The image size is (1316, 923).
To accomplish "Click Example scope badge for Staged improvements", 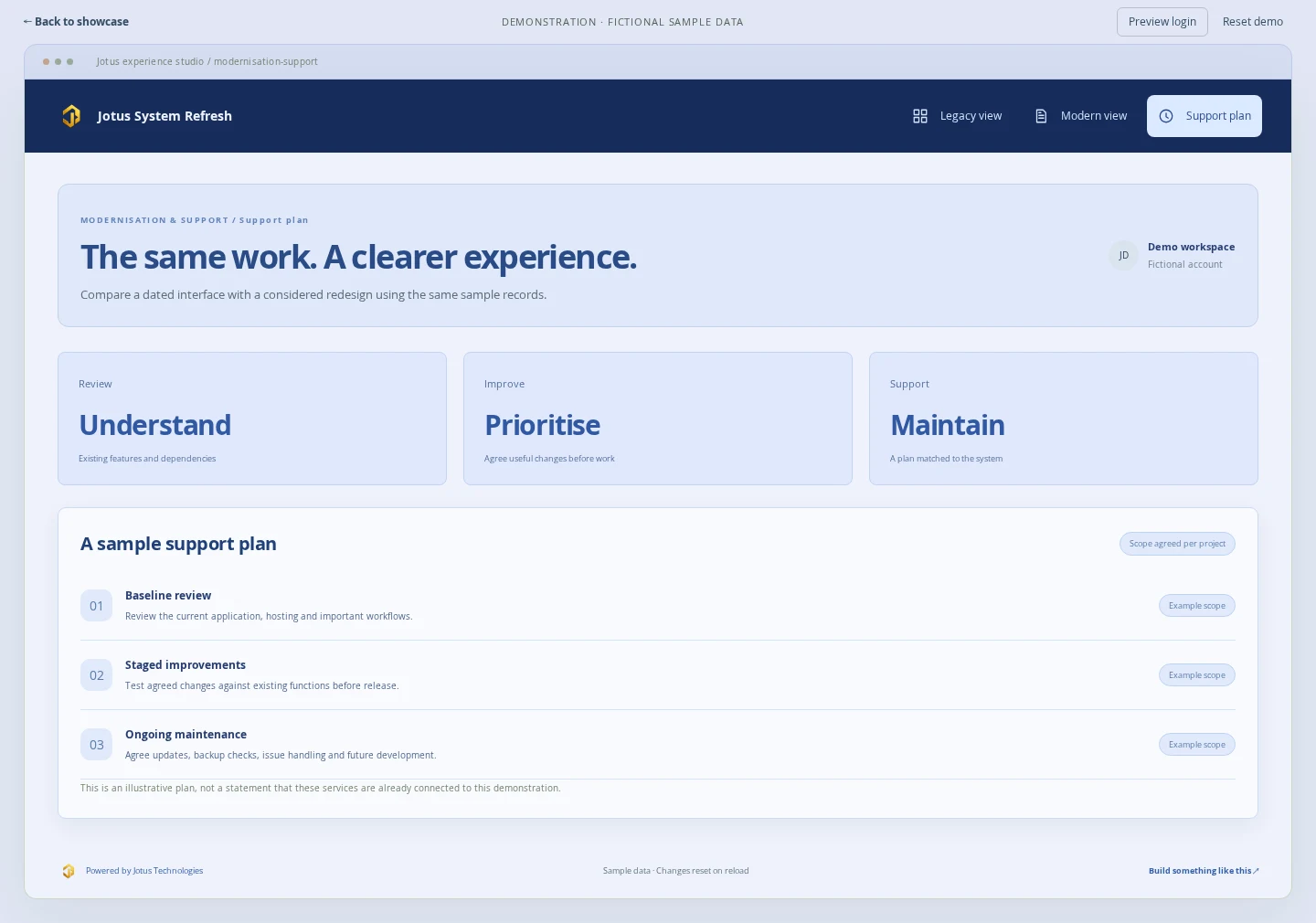I will coord(1197,675).
